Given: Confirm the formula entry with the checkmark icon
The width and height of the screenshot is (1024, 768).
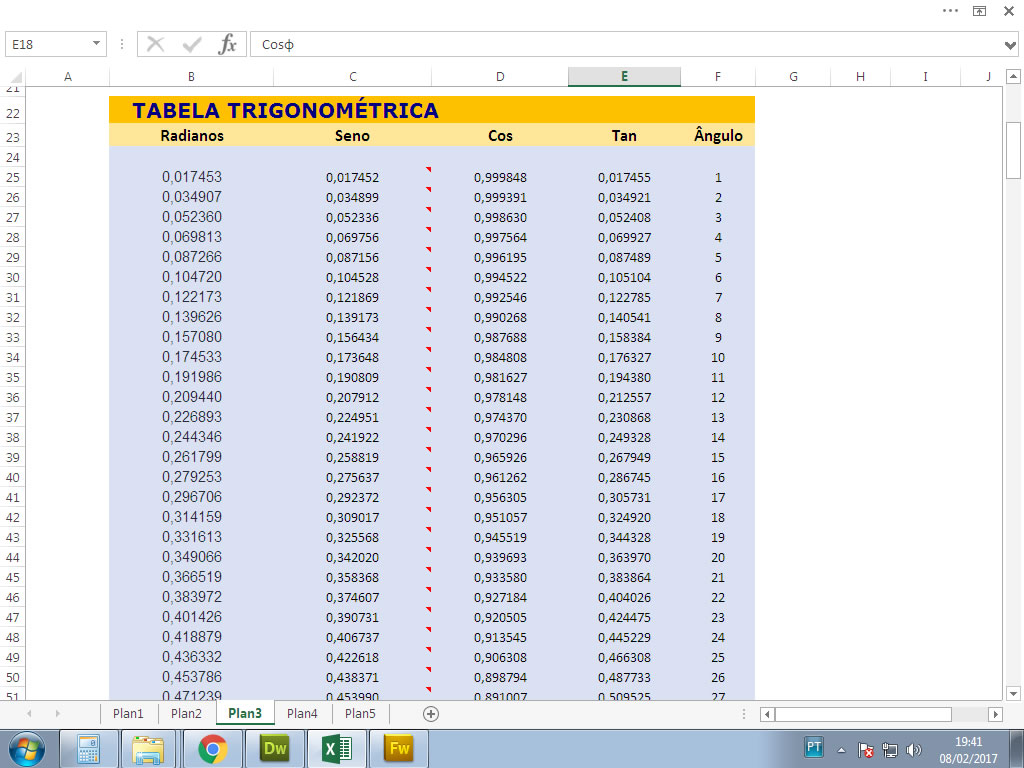Looking at the screenshot, I should click(x=192, y=44).
